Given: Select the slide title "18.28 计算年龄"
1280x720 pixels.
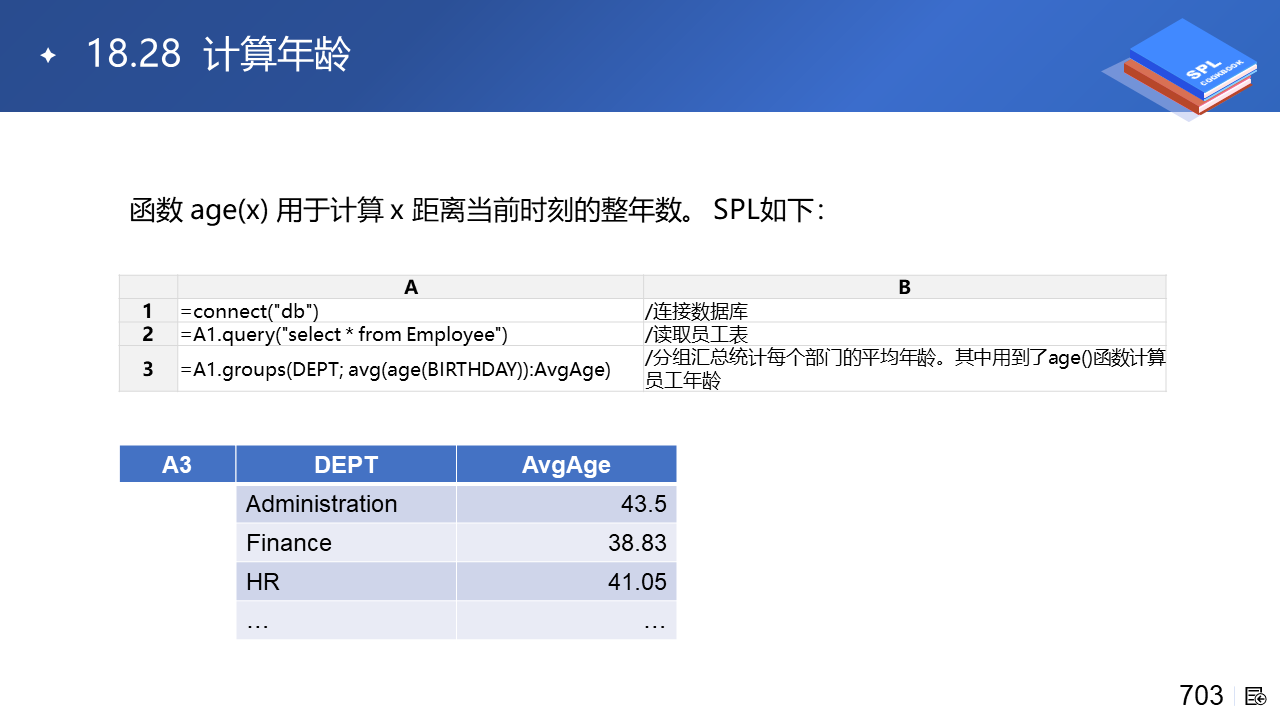Looking at the screenshot, I should (218, 54).
